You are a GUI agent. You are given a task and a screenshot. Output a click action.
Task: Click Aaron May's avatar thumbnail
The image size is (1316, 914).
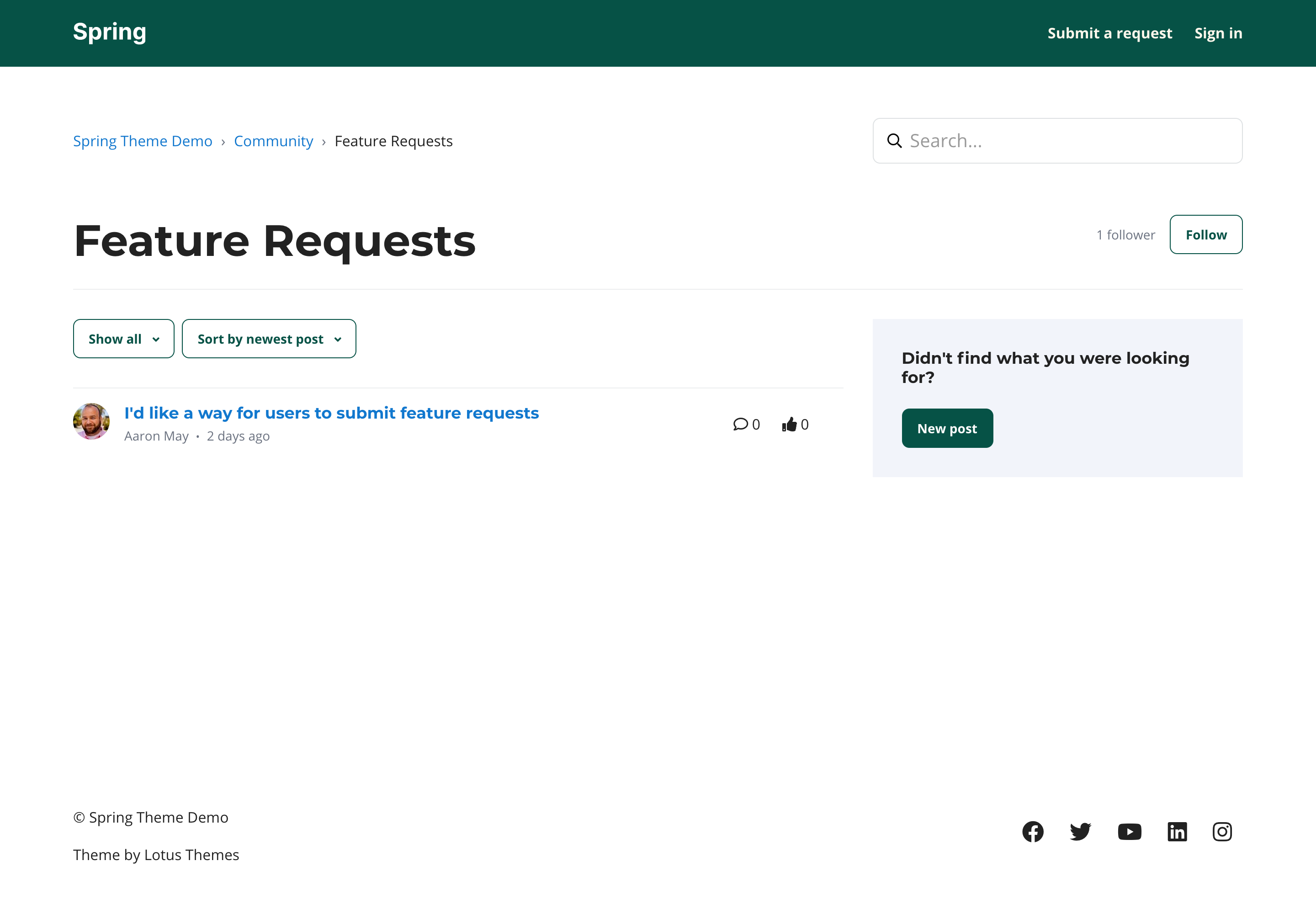coord(91,421)
